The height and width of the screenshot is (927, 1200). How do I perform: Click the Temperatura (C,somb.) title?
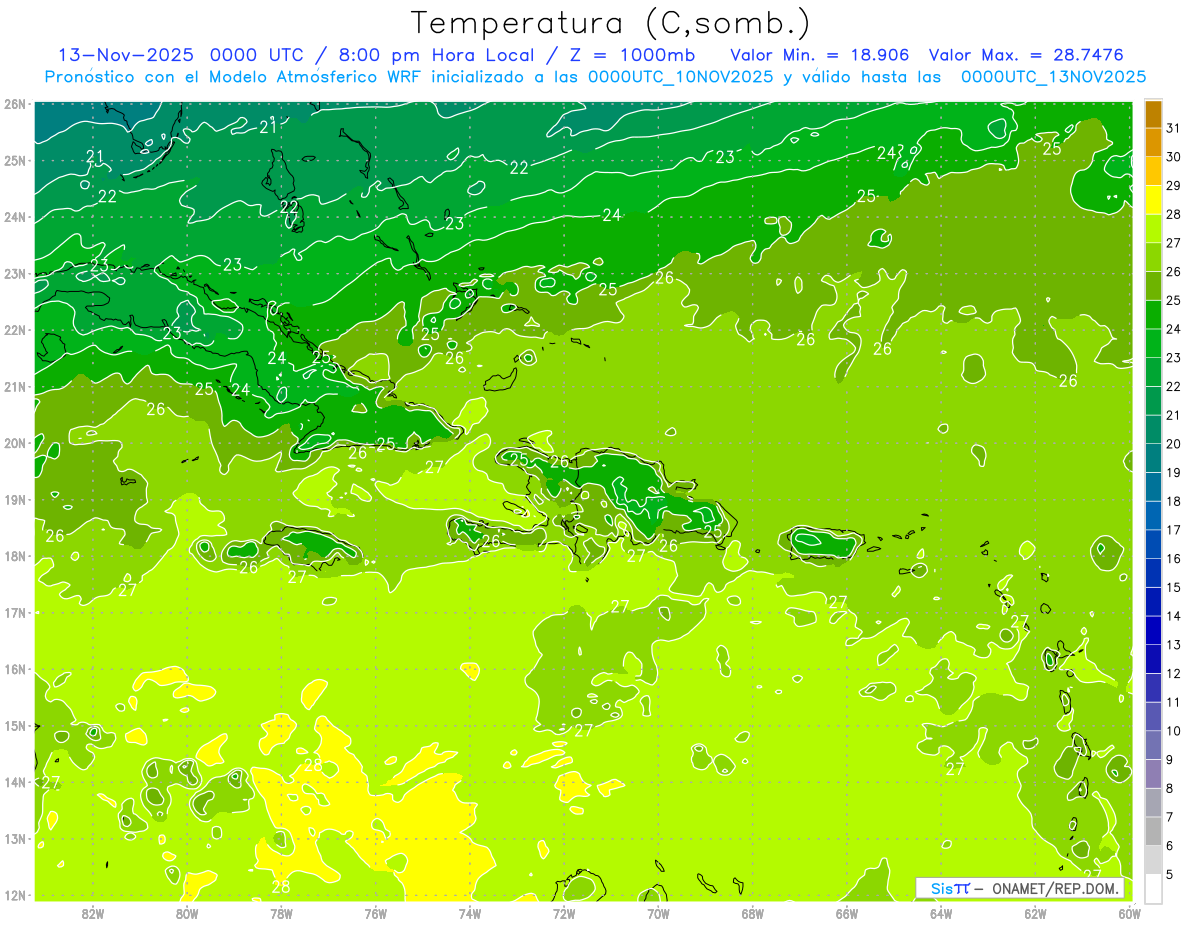tap(611, 23)
